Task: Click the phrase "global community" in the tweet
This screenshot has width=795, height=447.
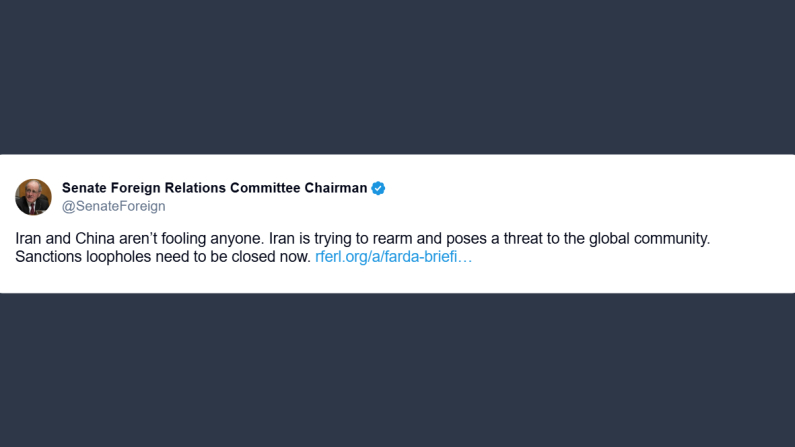Action: 651,239
